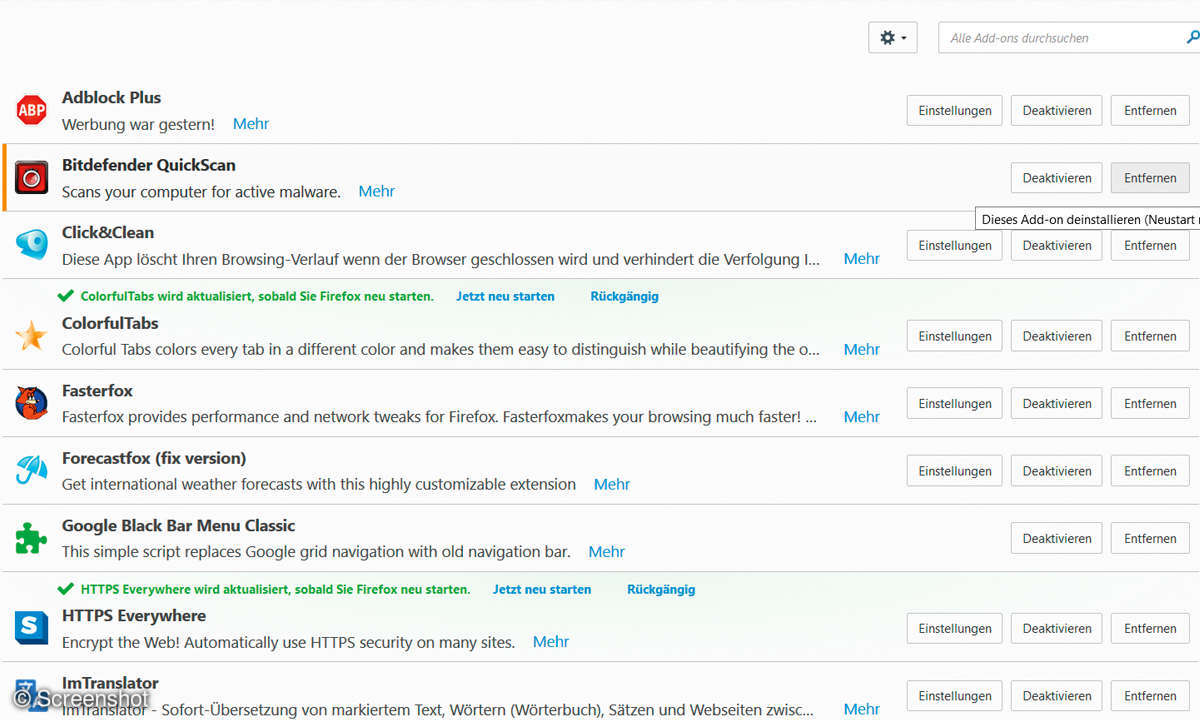Image resolution: width=1200 pixels, height=720 pixels.
Task: Deaktivieren Google Black Bar Menu Classic
Action: pyautogui.click(x=1057, y=538)
